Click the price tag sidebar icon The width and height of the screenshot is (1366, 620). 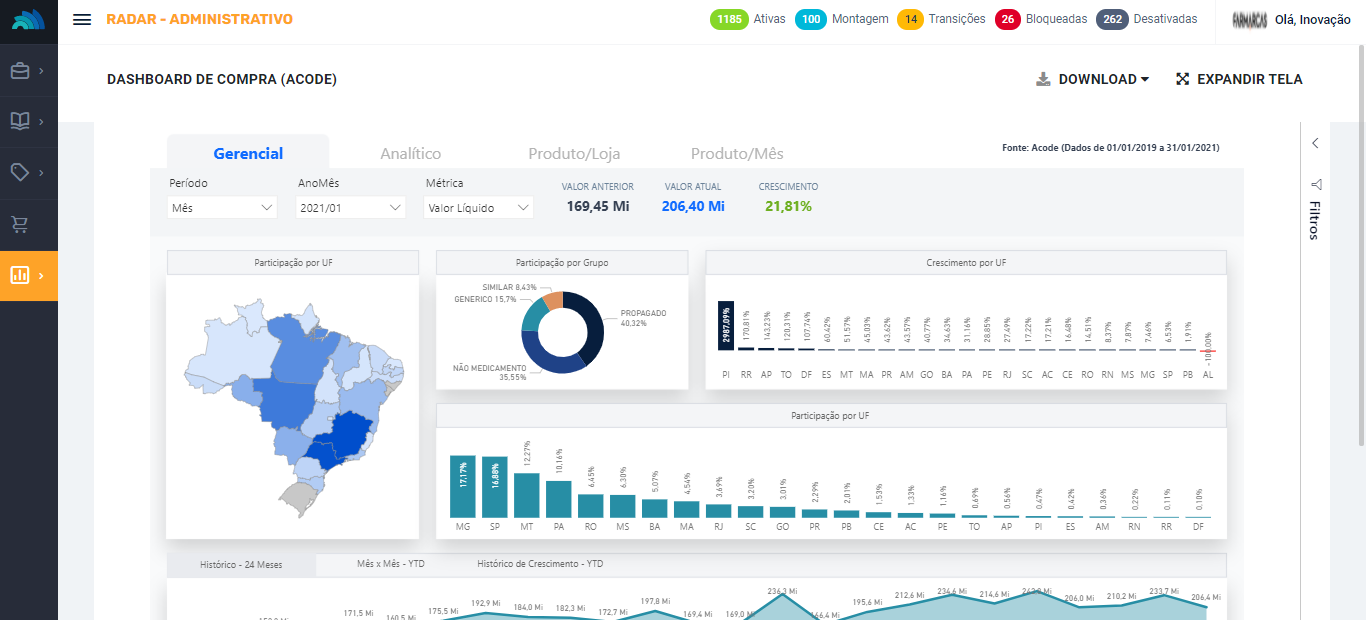pyautogui.click(x=20, y=172)
